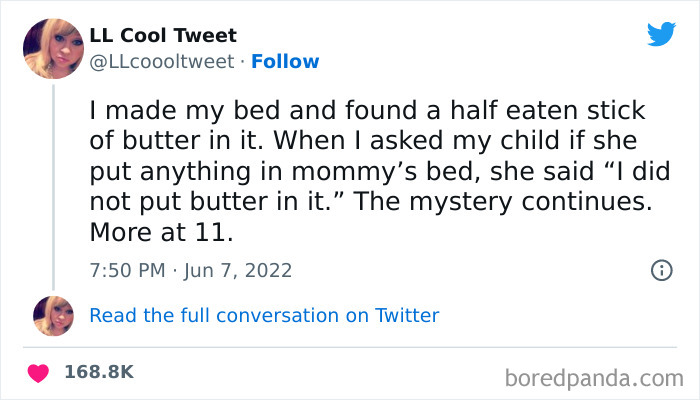The image size is (700, 400).
Task: View the 168.8K likes count
Action: tap(98, 372)
